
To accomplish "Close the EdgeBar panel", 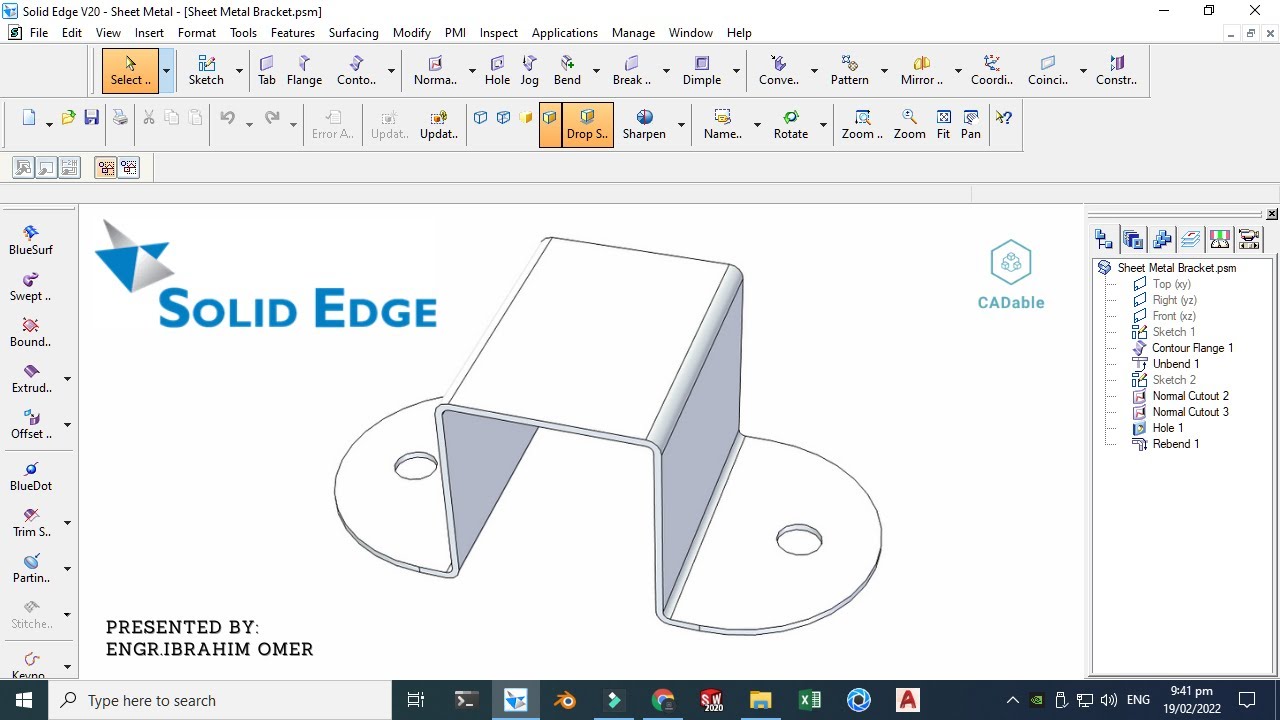I will 1272,214.
